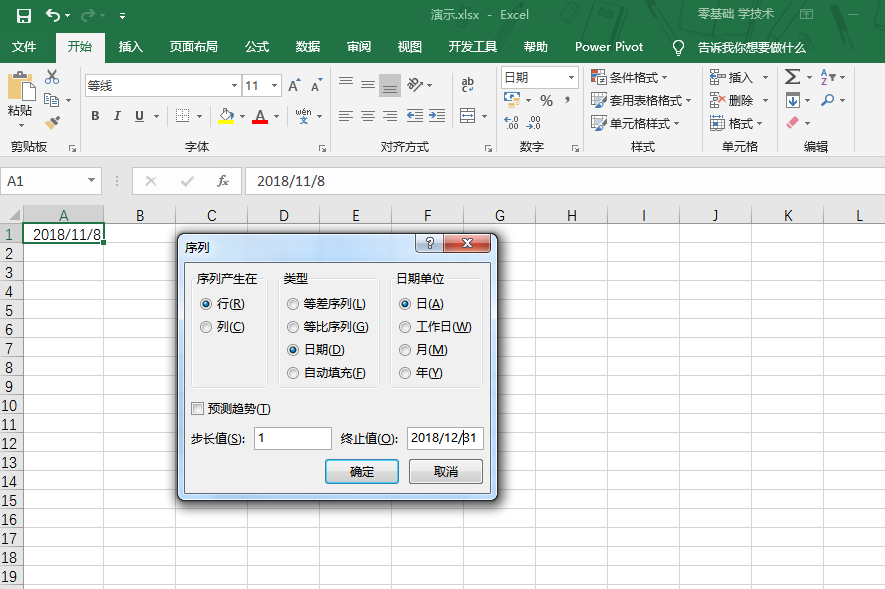Toggle bold formatting
This screenshot has width=885, height=589.
click(95, 116)
